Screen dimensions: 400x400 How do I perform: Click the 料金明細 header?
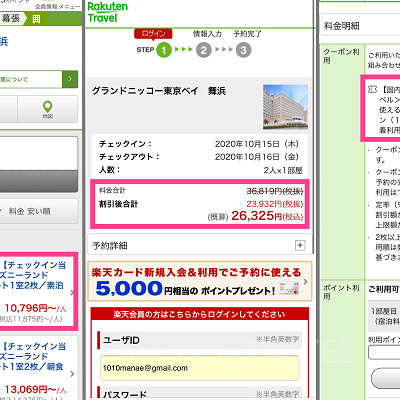point(342,26)
